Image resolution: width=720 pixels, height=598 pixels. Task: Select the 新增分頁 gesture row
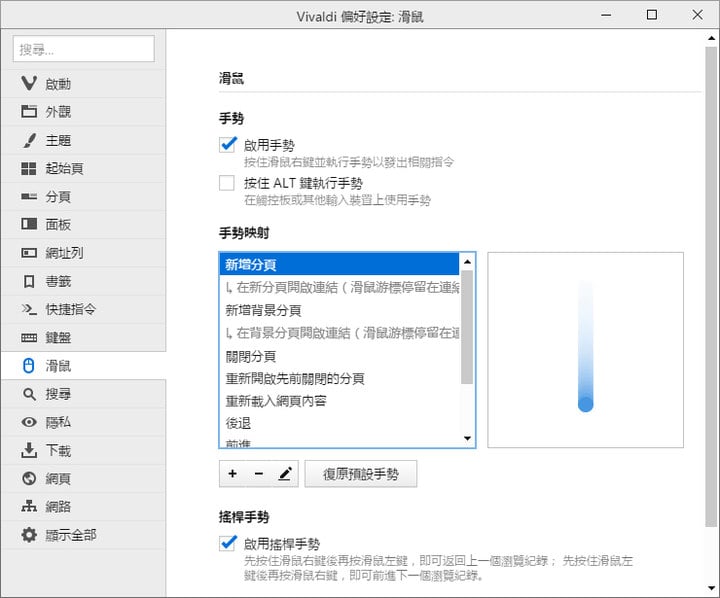(339, 264)
